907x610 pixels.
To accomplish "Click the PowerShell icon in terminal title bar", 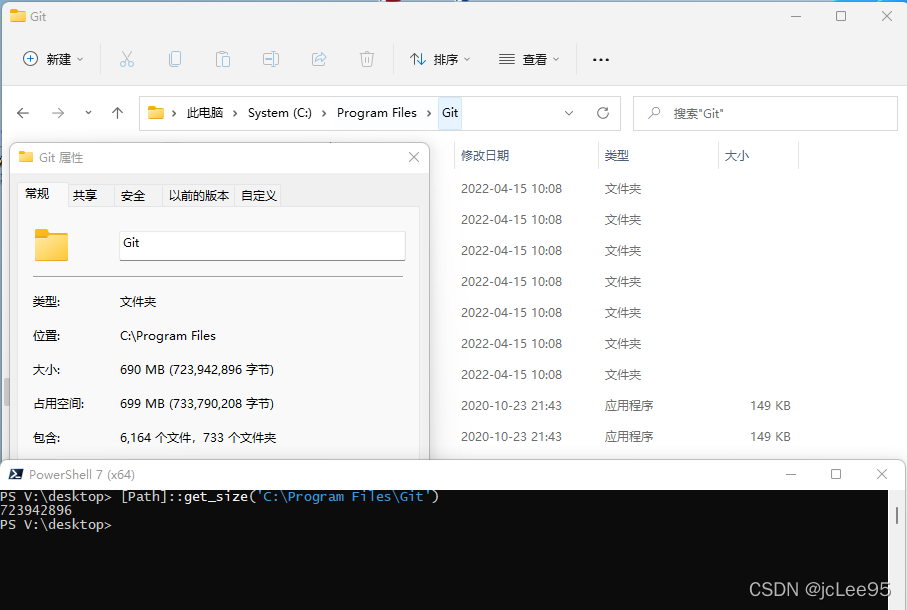I will click(16, 475).
